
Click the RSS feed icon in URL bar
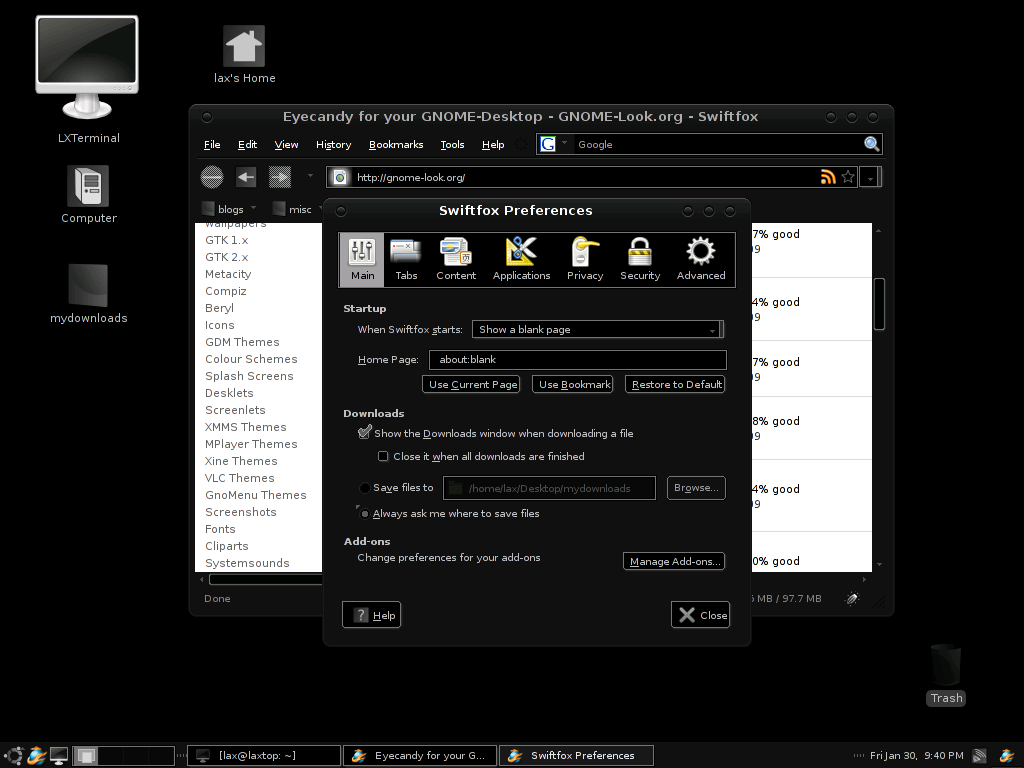[828, 177]
